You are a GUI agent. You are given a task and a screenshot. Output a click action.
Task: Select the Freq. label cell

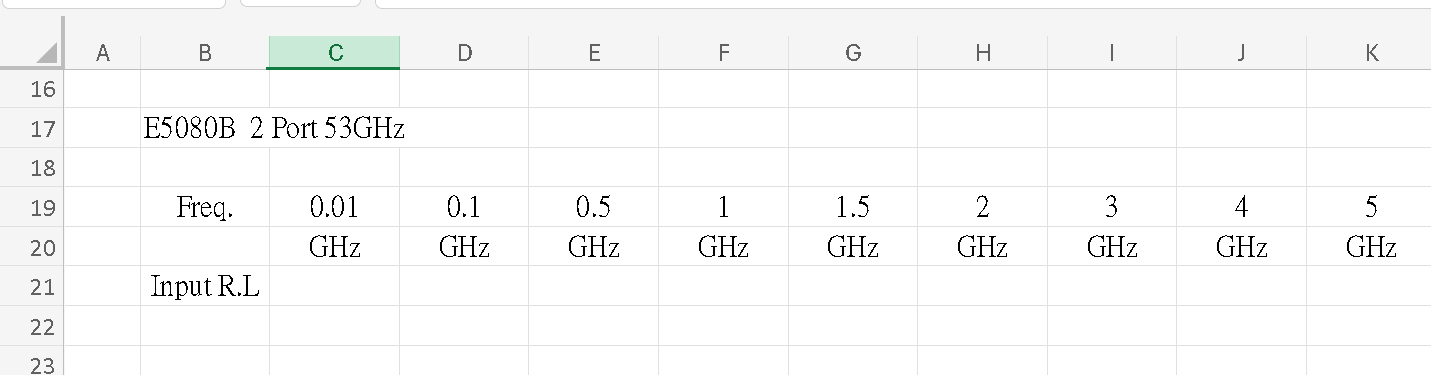pos(205,207)
